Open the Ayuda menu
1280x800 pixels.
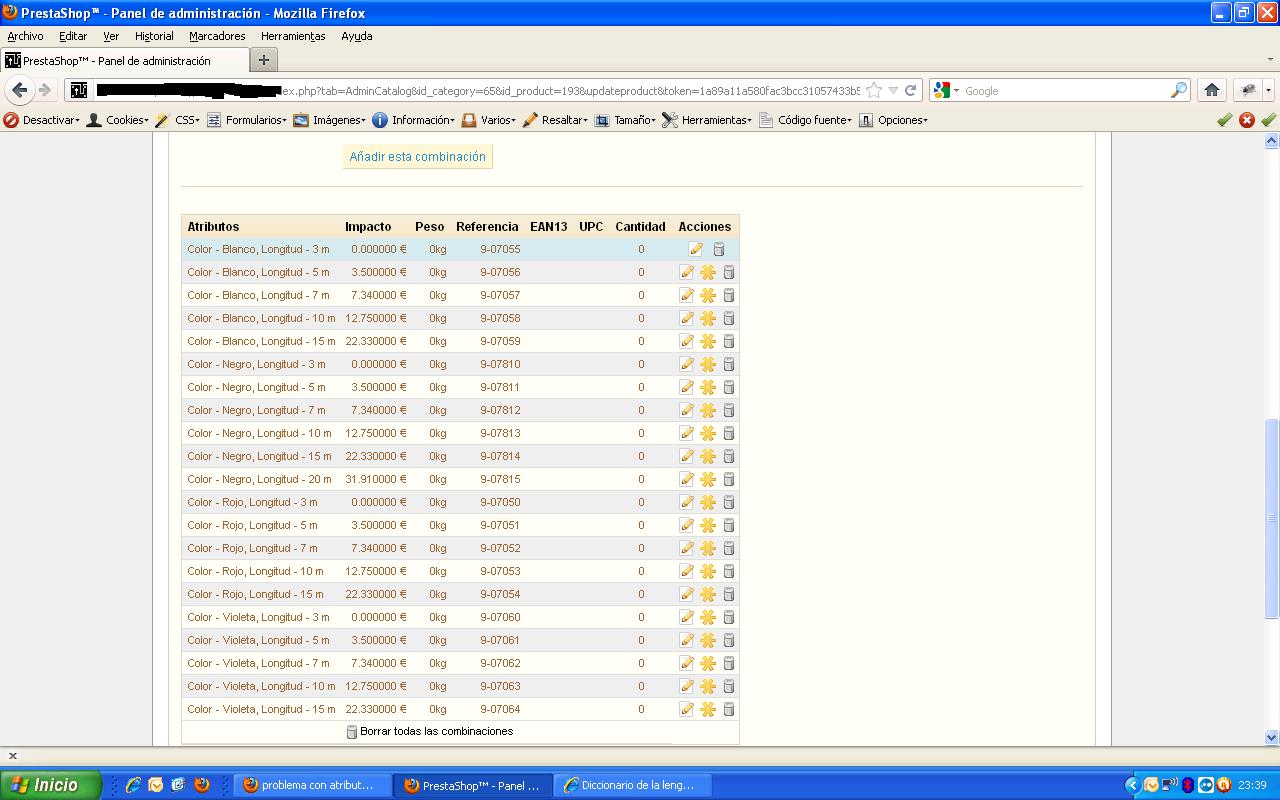pyautogui.click(x=357, y=36)
